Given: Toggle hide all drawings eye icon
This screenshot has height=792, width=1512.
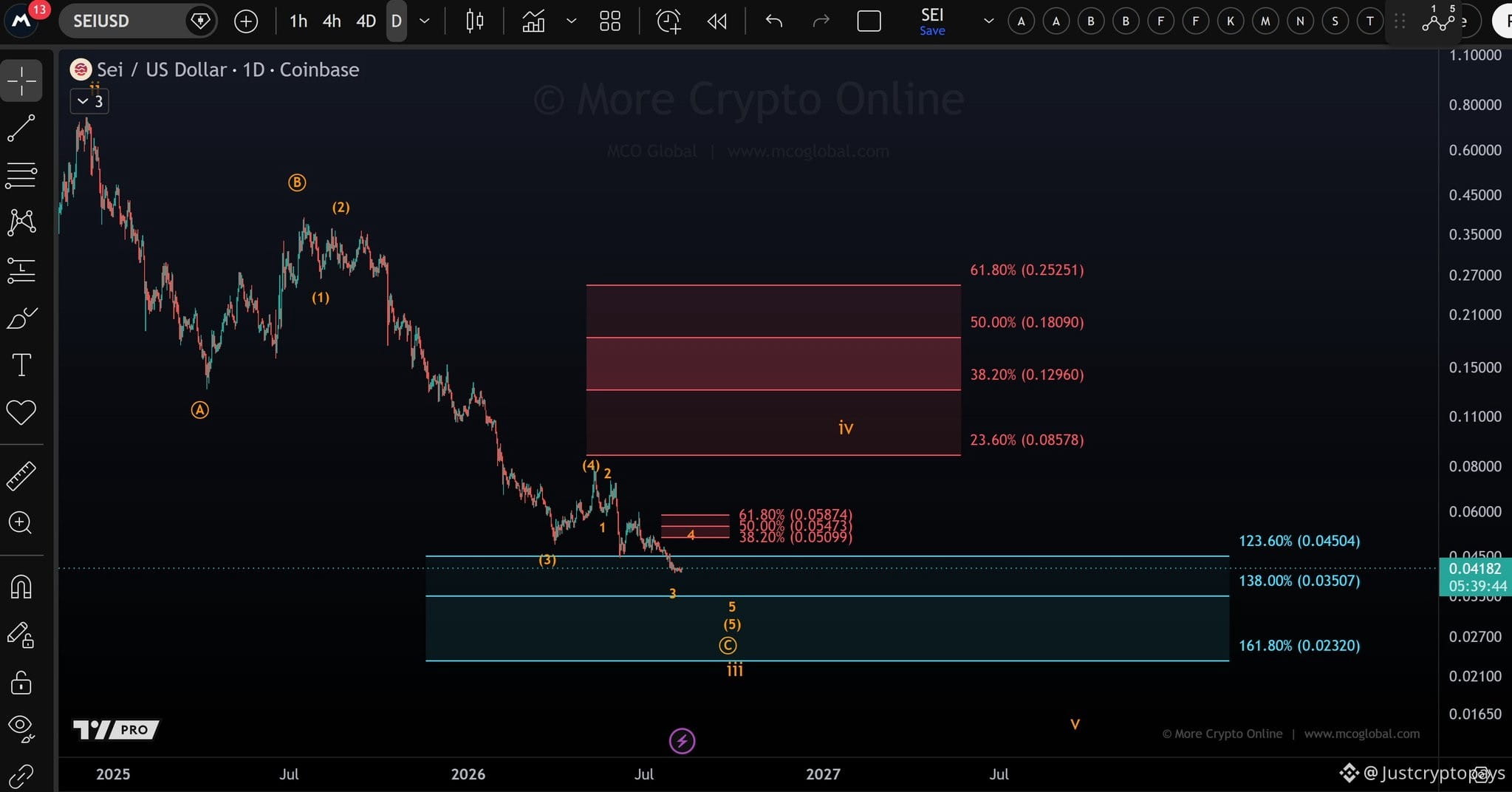Looking at the screenshot, I should pos(21,728).
